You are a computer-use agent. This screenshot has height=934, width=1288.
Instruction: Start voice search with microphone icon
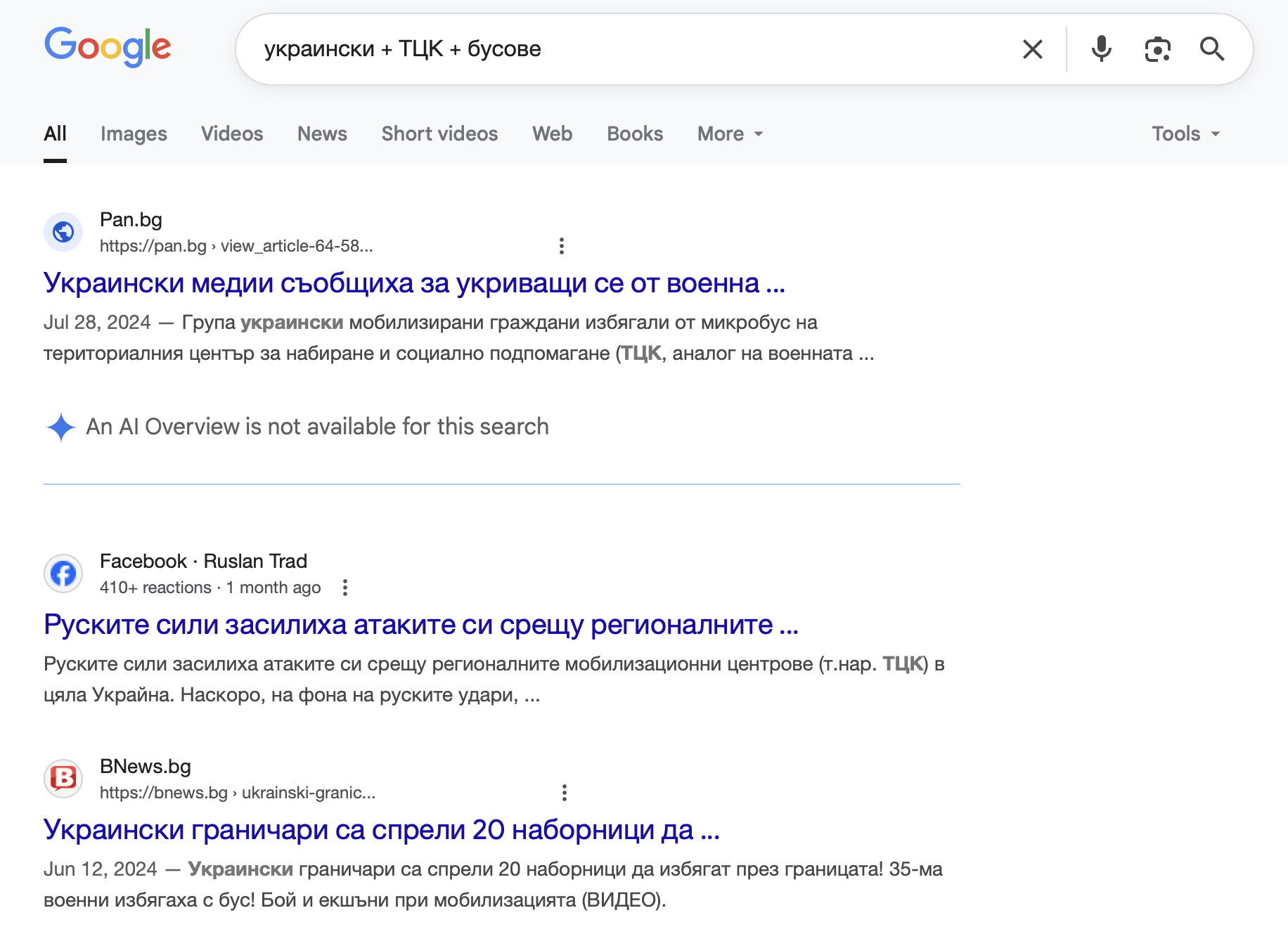tap(1101, 49)
